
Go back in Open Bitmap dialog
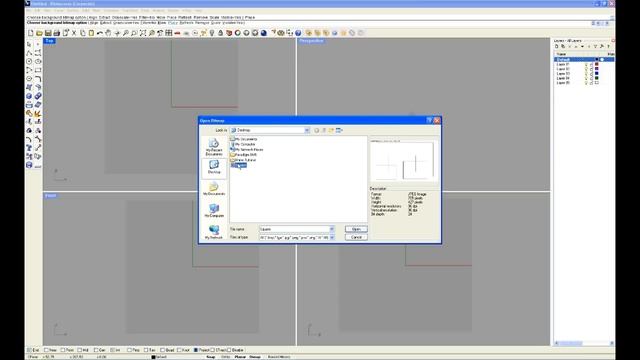click(316, 130)
